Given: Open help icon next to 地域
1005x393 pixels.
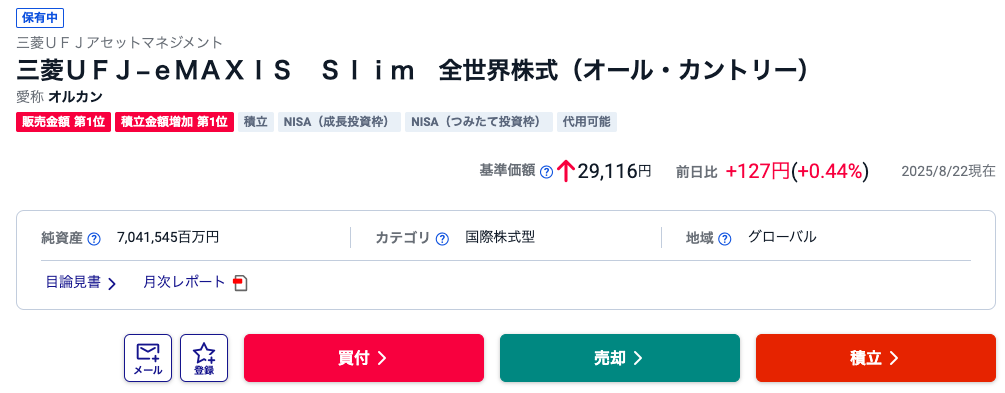Looking at the screenshot, I should (724, 238).
